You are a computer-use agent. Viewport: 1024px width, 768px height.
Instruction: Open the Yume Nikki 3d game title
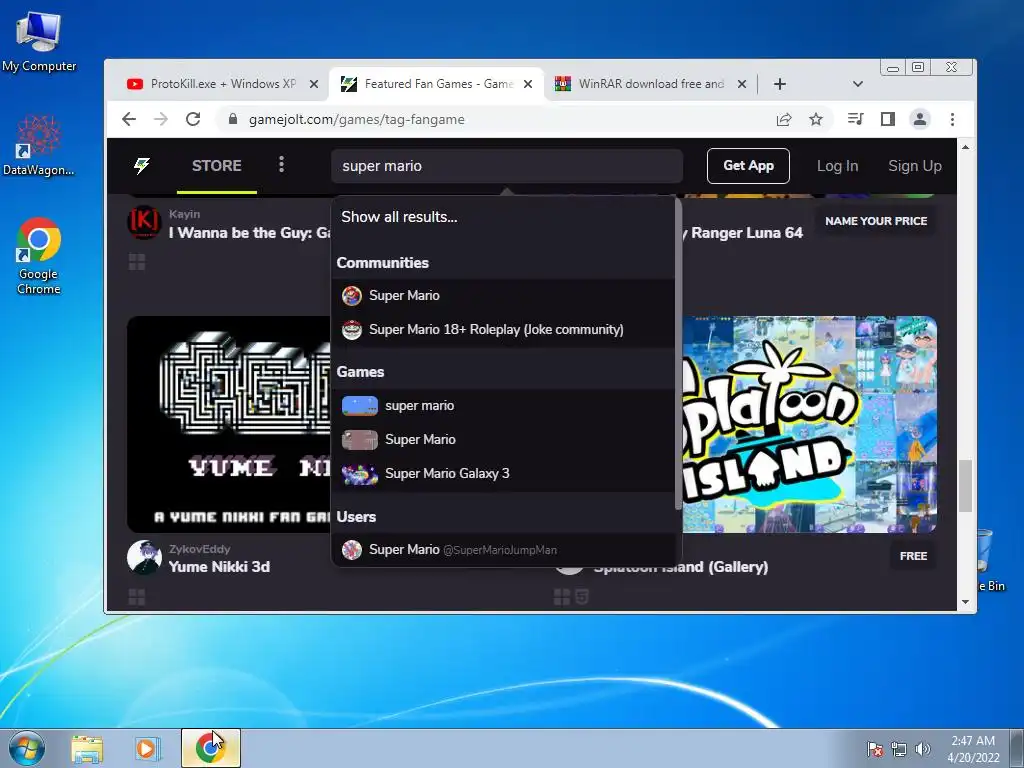pyautogui.click(x=219, y=567)
